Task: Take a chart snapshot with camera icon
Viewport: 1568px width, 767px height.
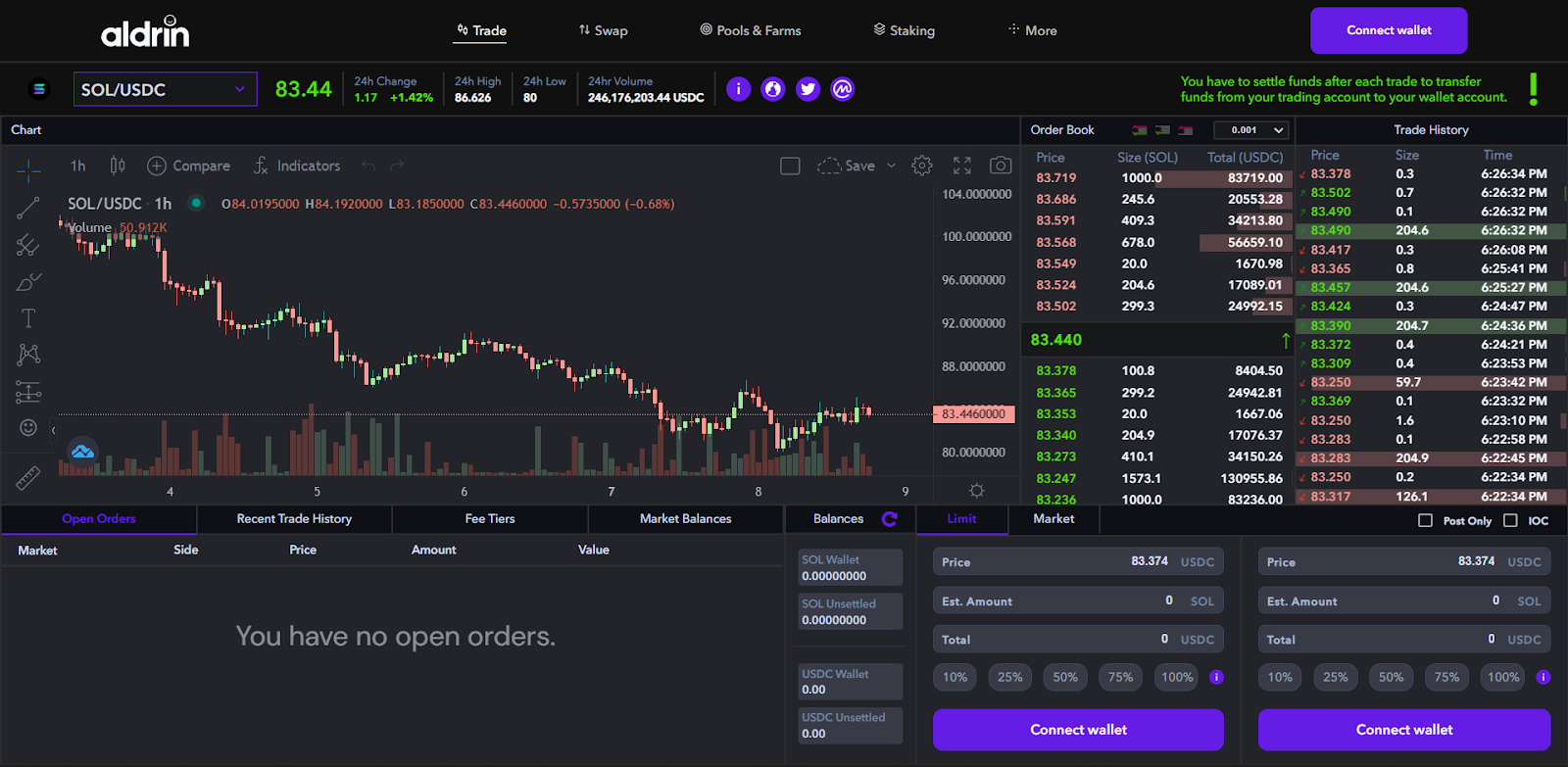Action: 1001,166
